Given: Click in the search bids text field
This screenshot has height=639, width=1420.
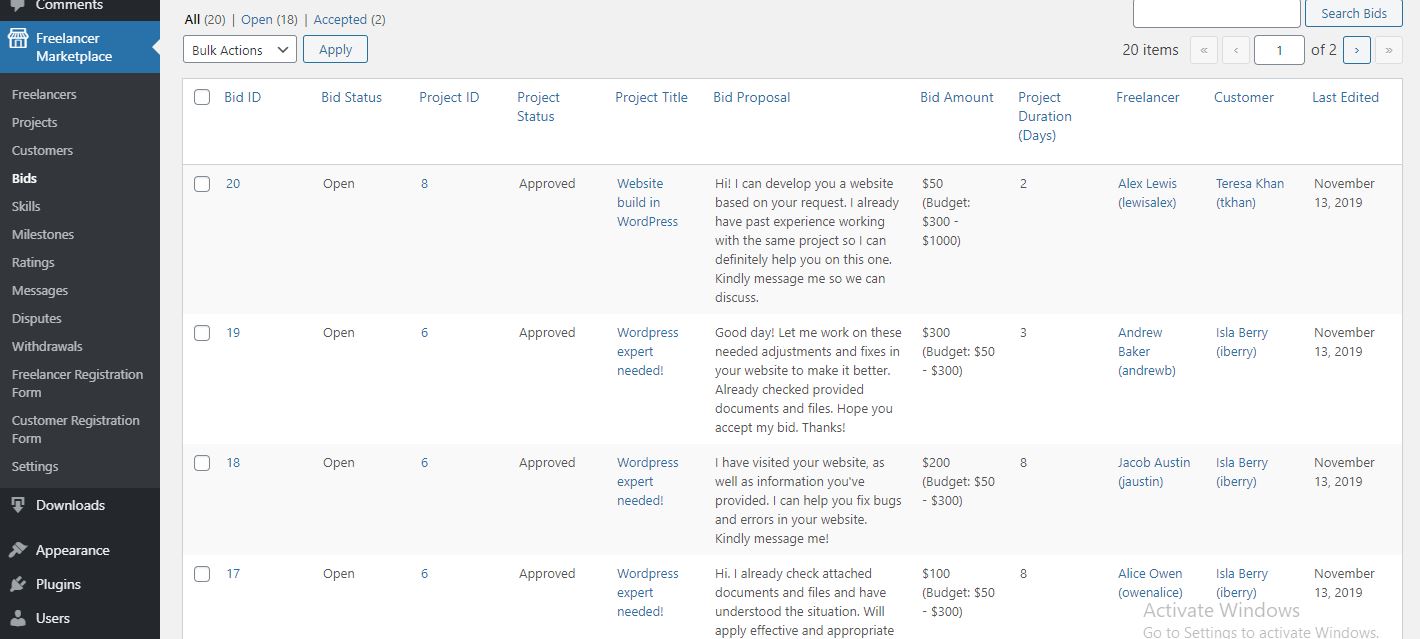Looking at the screenshot, I should (x=1216, y=13).
